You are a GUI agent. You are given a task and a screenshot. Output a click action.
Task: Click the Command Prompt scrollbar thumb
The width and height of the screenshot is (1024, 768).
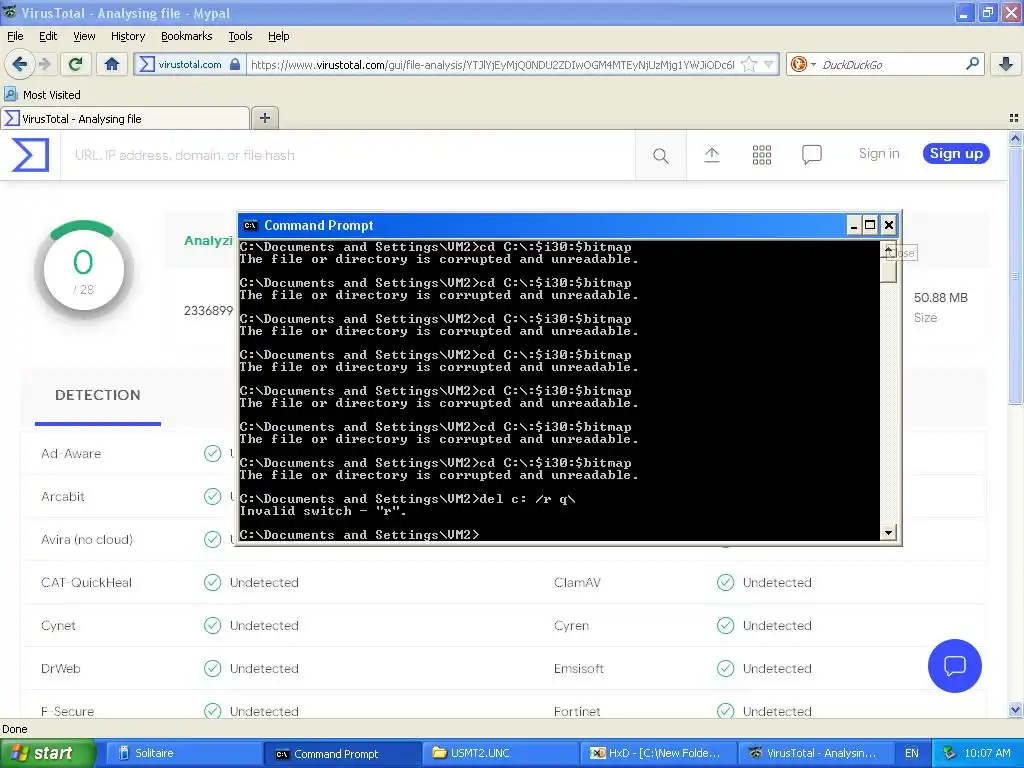tap(888, 270)
